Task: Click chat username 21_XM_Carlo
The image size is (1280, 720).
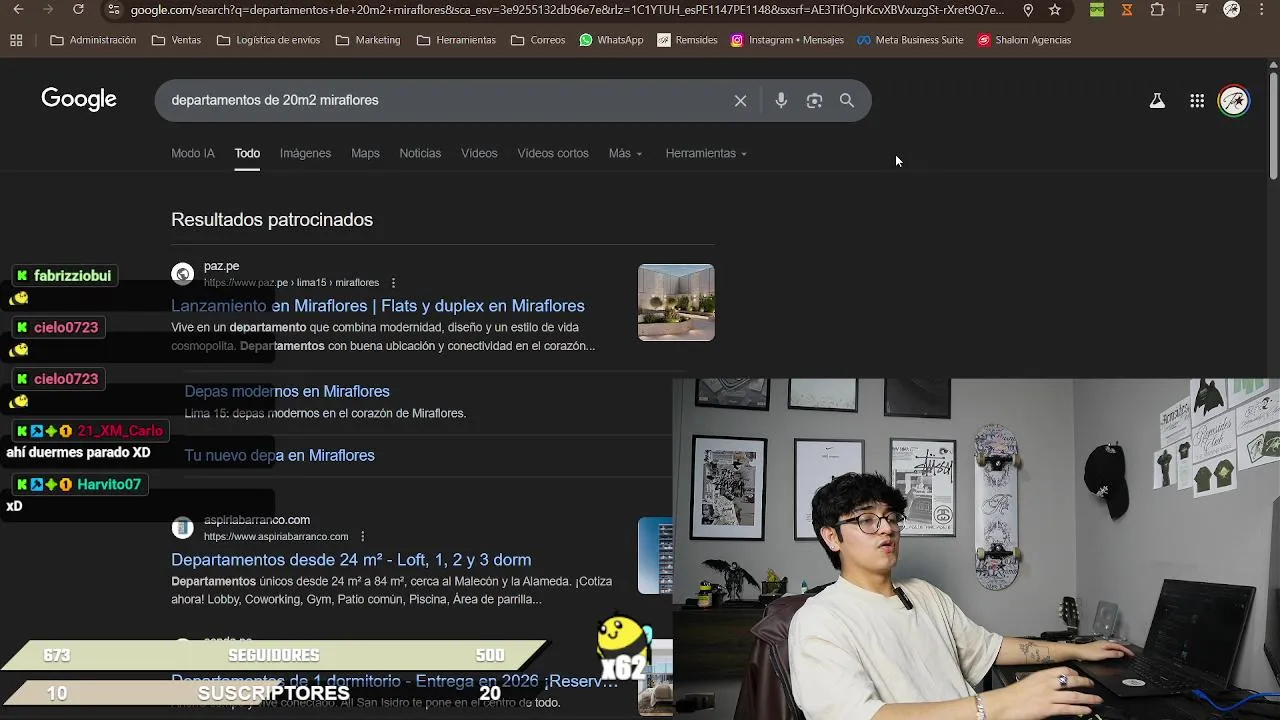Action: tap(119, 431)
